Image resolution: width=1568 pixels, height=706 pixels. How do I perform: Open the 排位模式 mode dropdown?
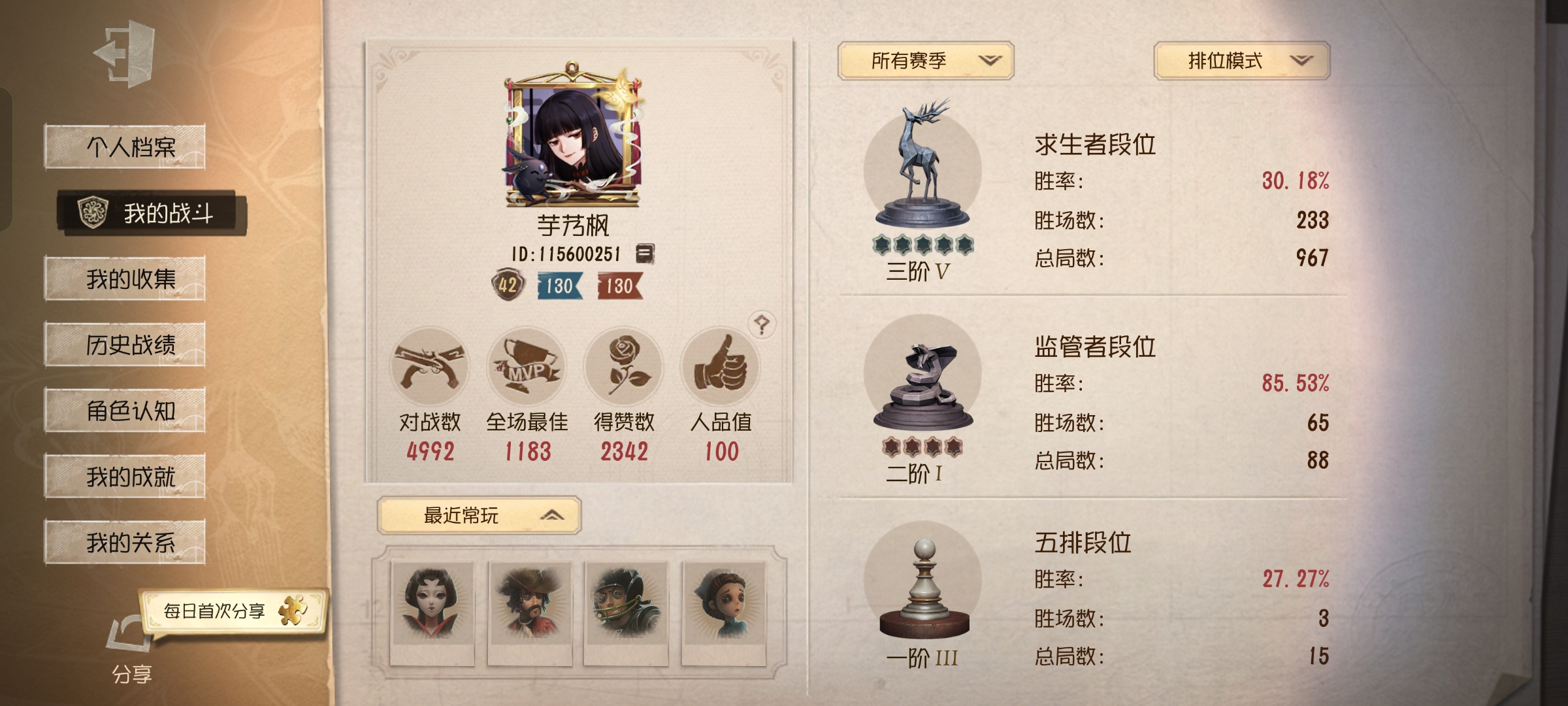click(x=1242, y=61)
